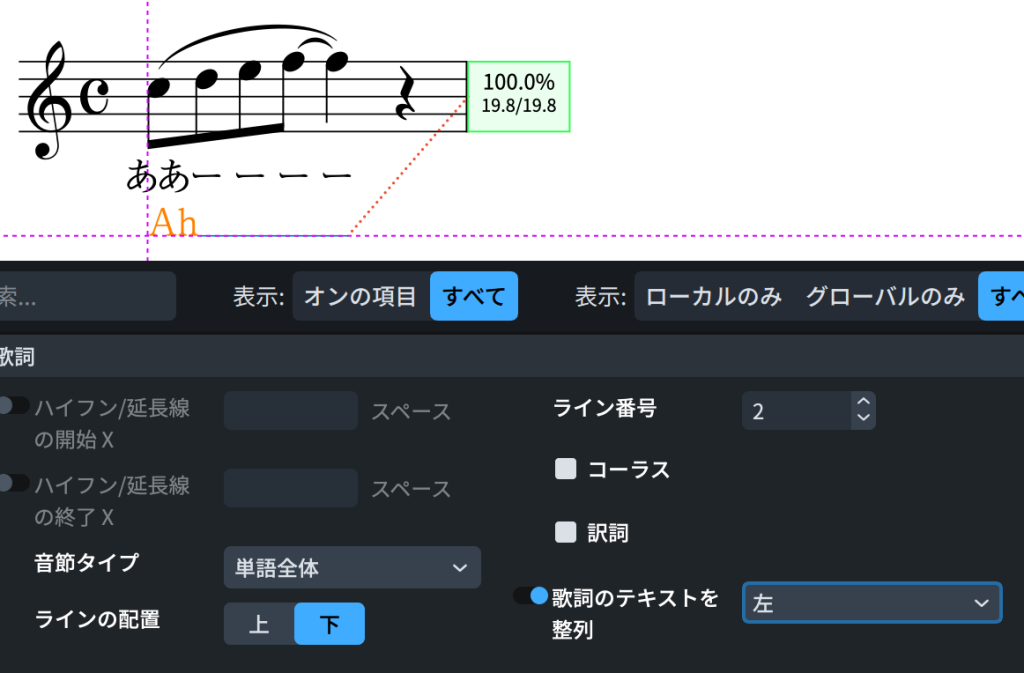The height and width of the screenshot is (673, 1024).
Task: Check the 訳詞 checkbox
Action: 566,532
